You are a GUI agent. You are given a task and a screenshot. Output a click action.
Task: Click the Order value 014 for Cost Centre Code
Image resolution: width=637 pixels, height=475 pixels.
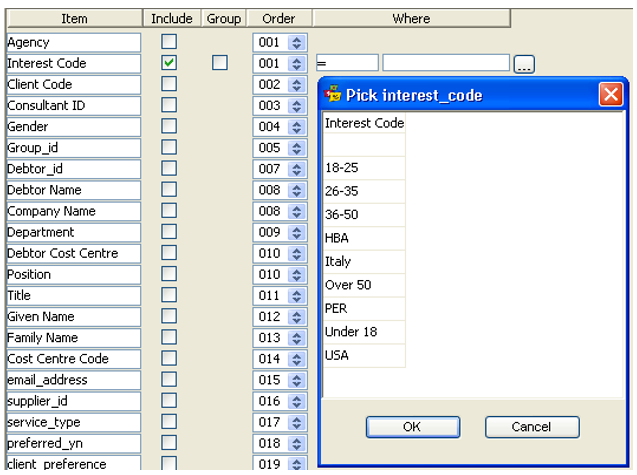(270, 359)
